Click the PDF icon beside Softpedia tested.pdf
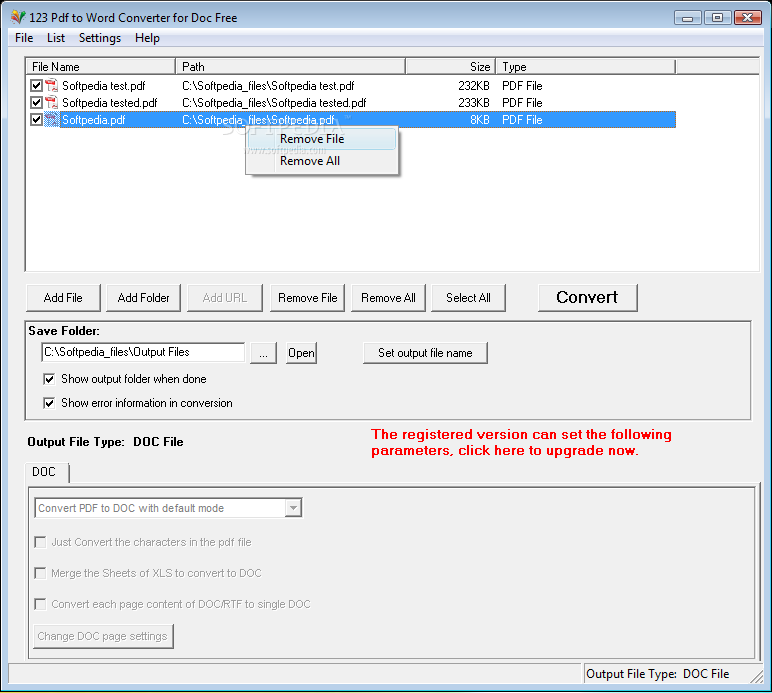The height and width of the screenshot is (693, 772). pyautogui.click(x=51, y=102)
